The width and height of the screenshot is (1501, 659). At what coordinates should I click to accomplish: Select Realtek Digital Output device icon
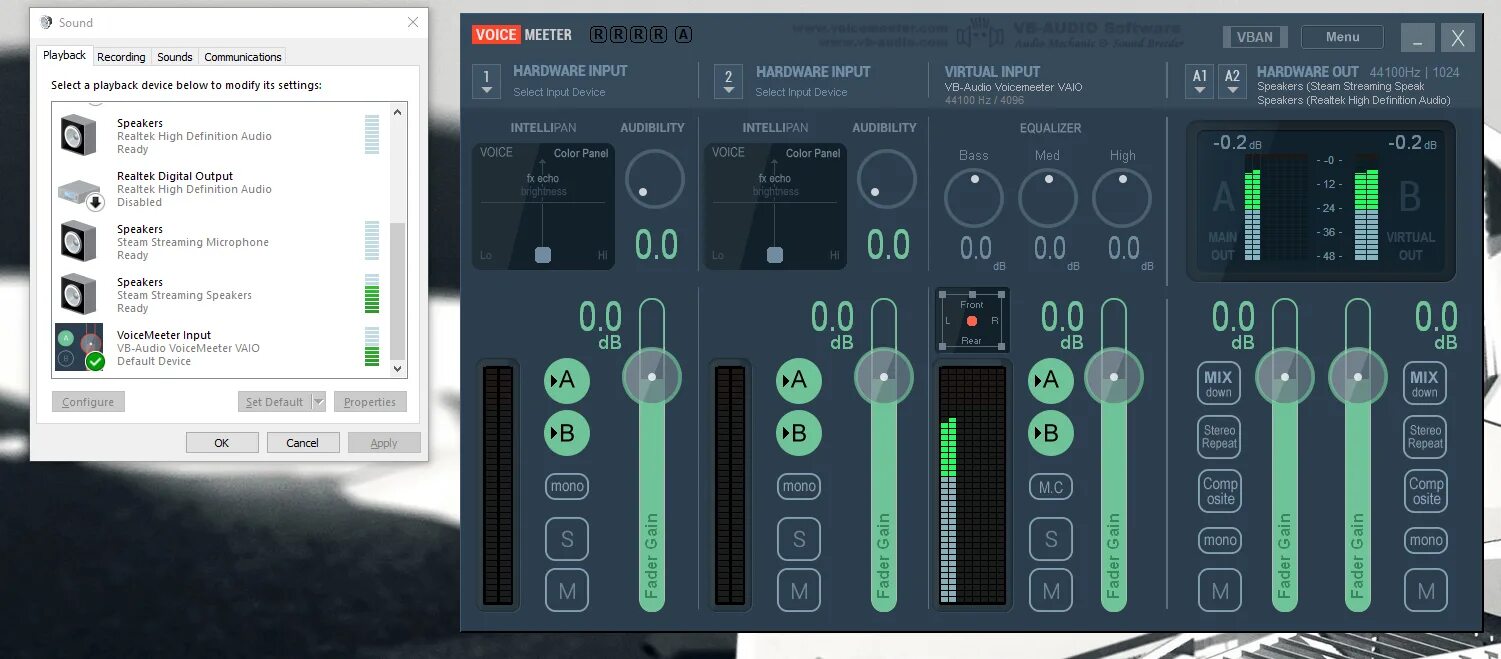[80, 191]
